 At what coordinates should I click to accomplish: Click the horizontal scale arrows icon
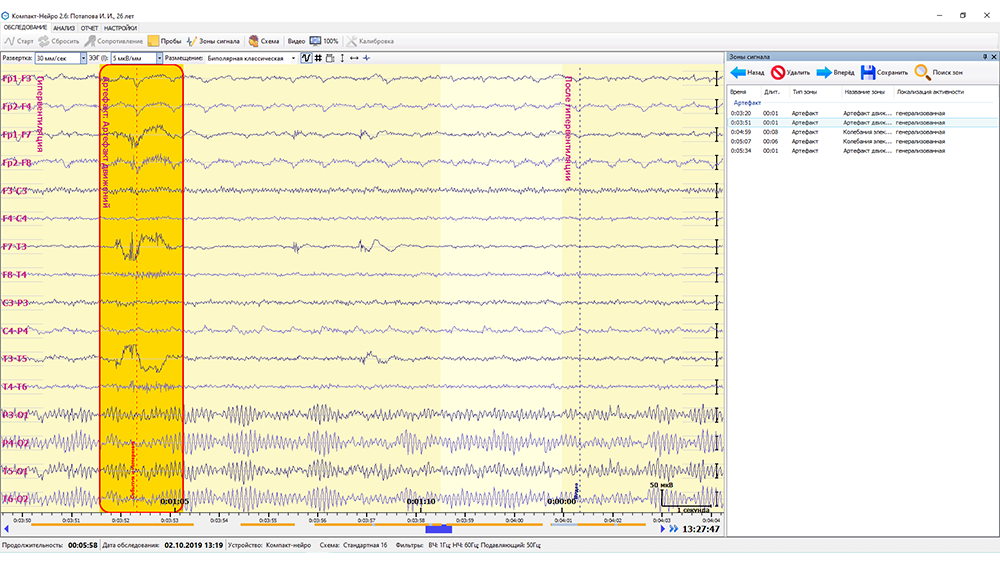(354, 58)
